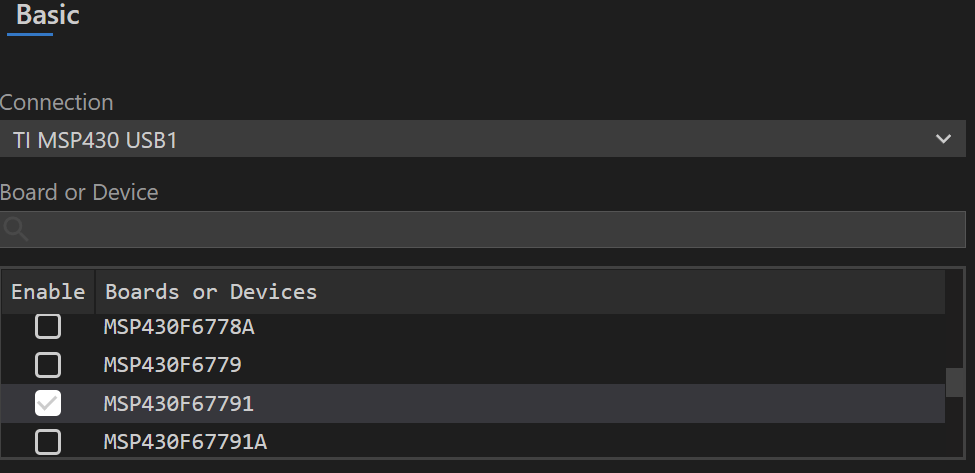
Task: Enable the MSP430F6779 checkbox
Action: pyautogui.click(x=48, y=364)
